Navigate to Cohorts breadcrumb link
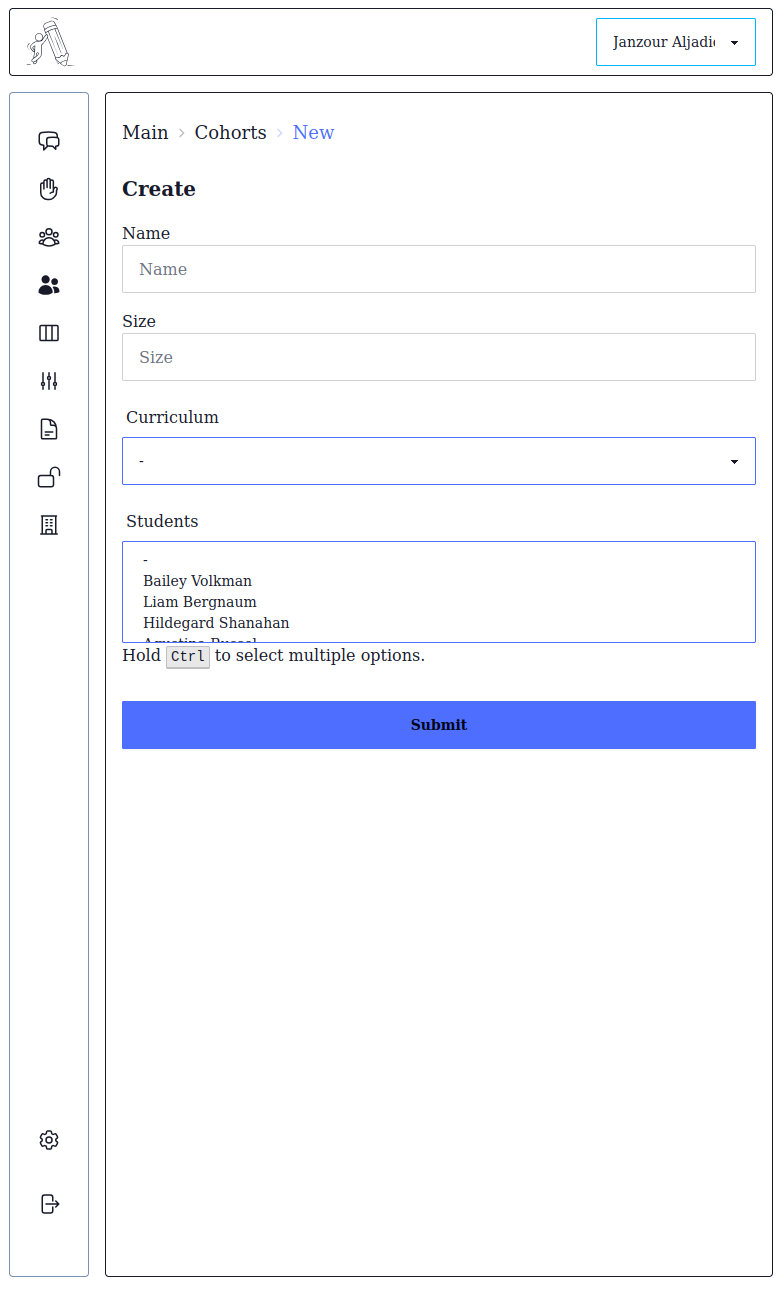The height and width of the screenshot is (1289, 780). [230, 133]
